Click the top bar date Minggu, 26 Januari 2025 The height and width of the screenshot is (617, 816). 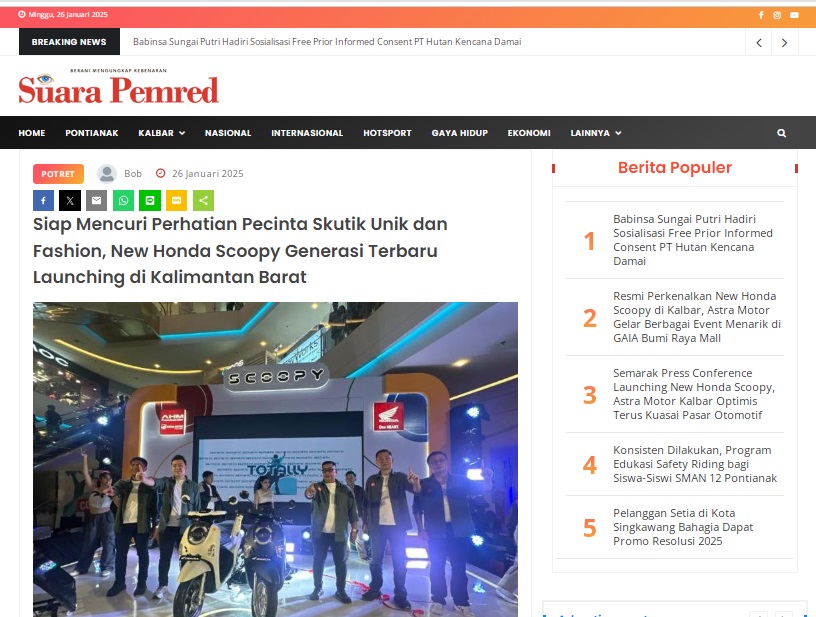(x=68, y=15)
